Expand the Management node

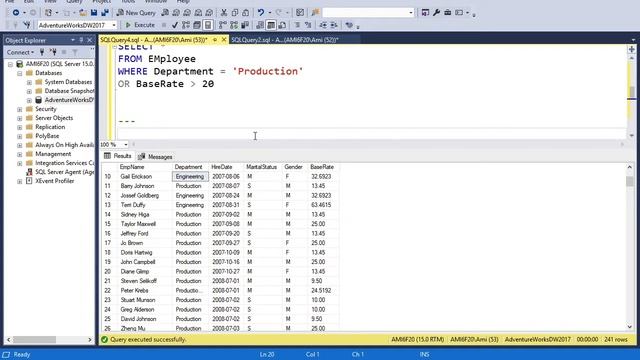[20, 154]
